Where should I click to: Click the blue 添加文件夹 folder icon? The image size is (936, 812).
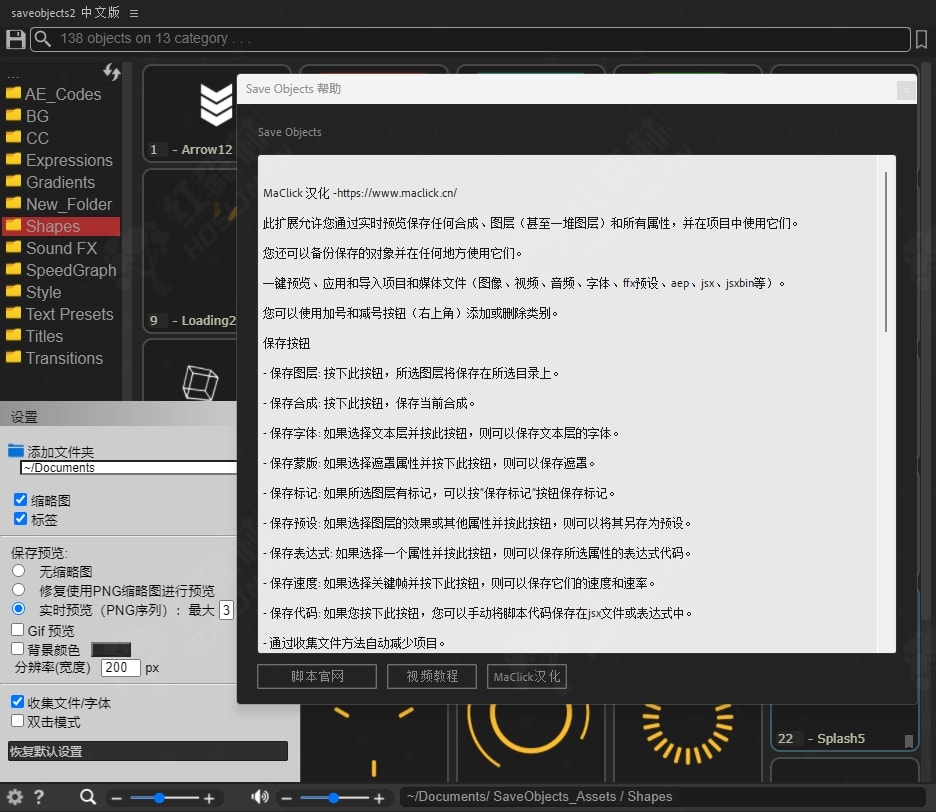coord(16,451)
